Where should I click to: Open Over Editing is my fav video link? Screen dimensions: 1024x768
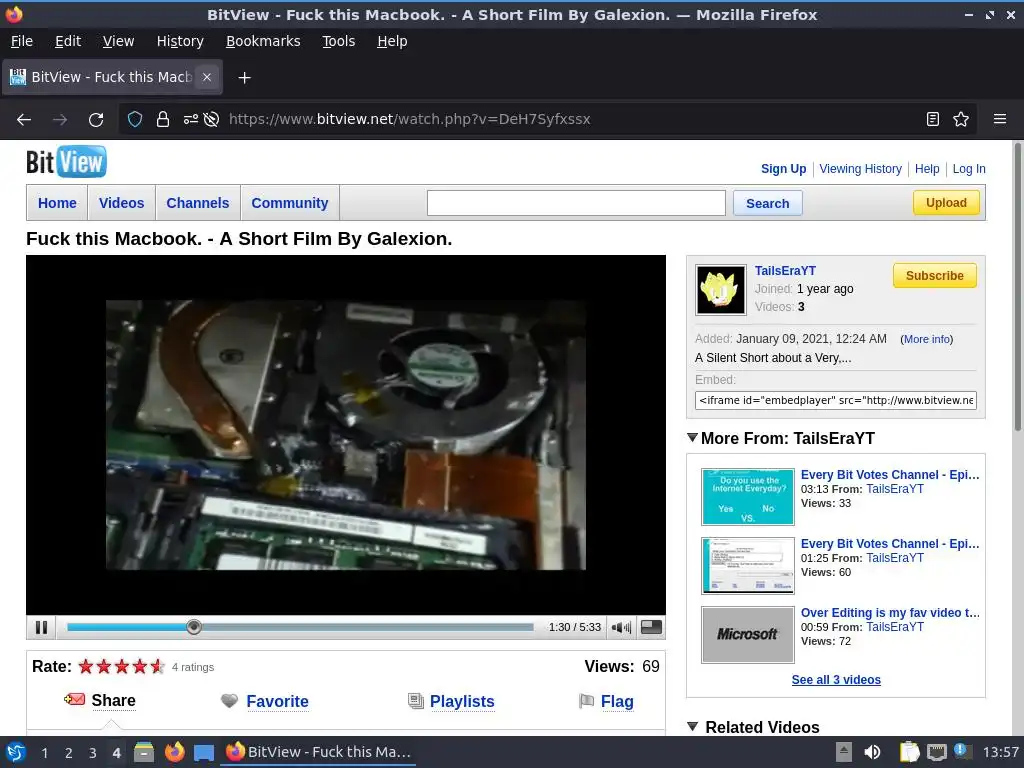(890, 613)
